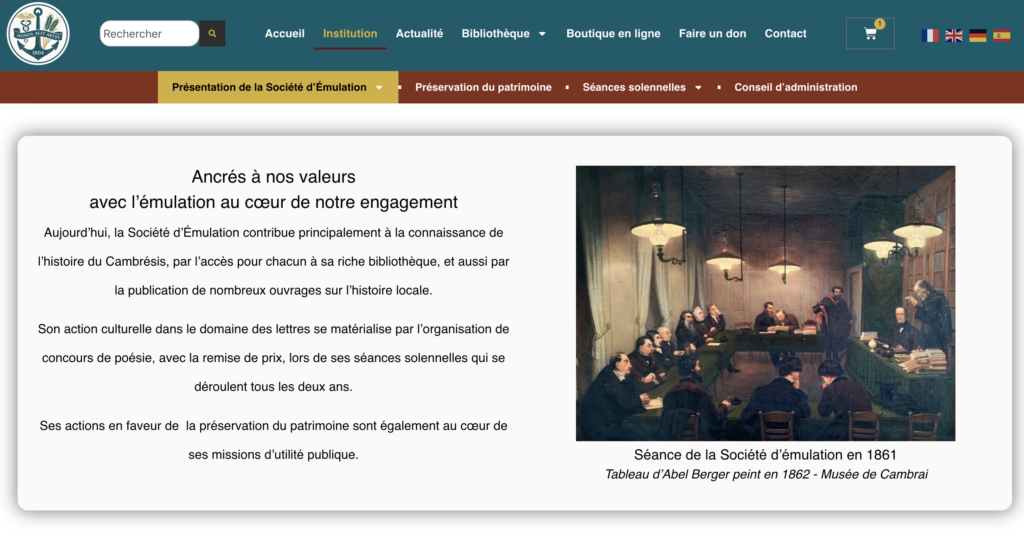1024x539 pixels.
Task: Expand the Bibliothèque dropdown arrow
Action: (x=542, y=34)
